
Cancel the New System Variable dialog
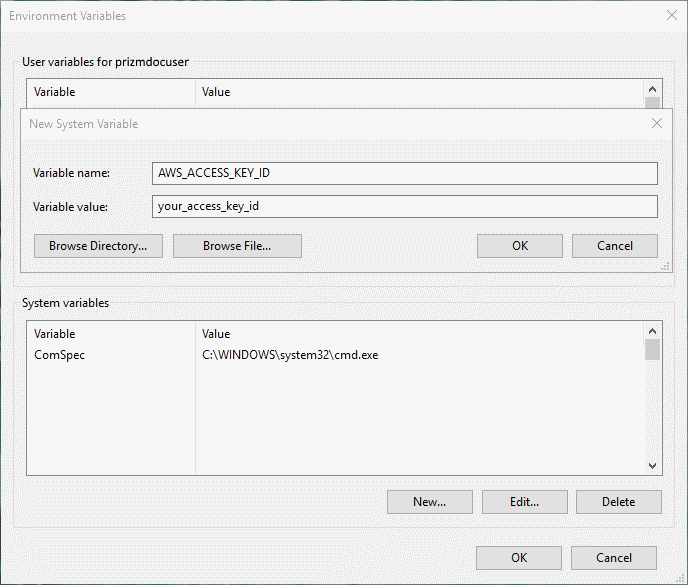coord(614,246)
